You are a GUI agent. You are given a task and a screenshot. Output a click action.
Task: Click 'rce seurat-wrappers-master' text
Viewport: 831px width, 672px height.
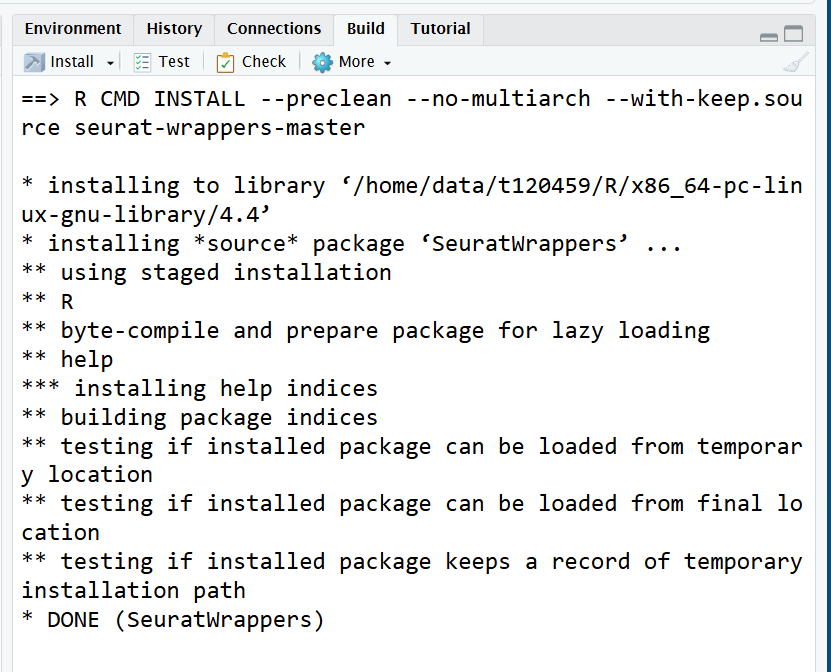pos(193,128)
